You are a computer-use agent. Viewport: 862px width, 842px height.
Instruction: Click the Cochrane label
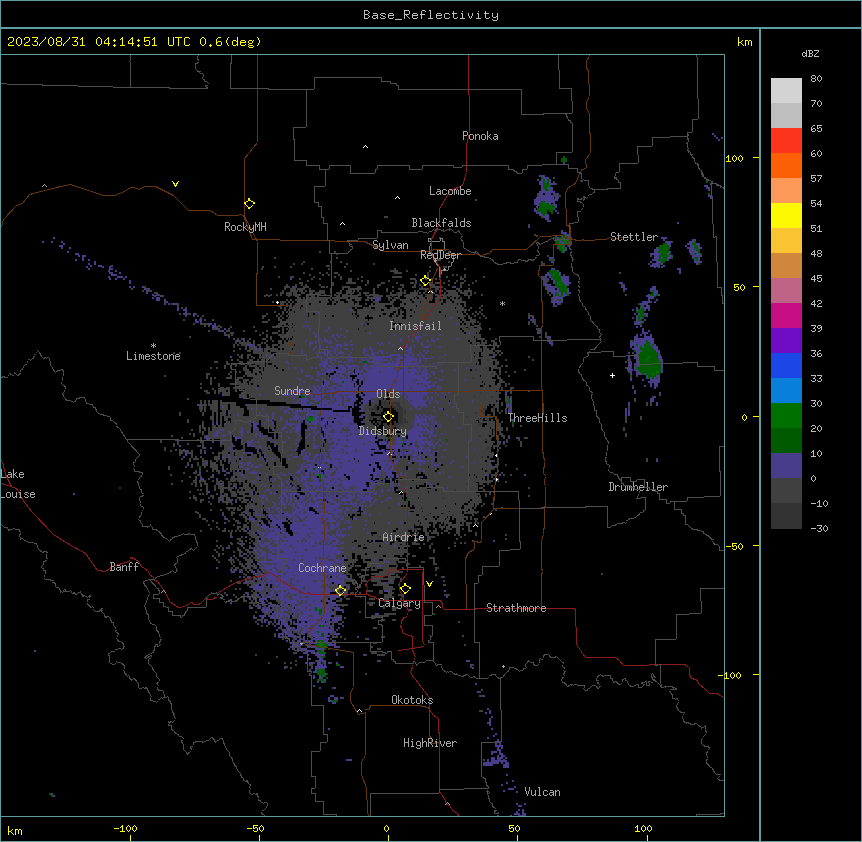[322, 568]
